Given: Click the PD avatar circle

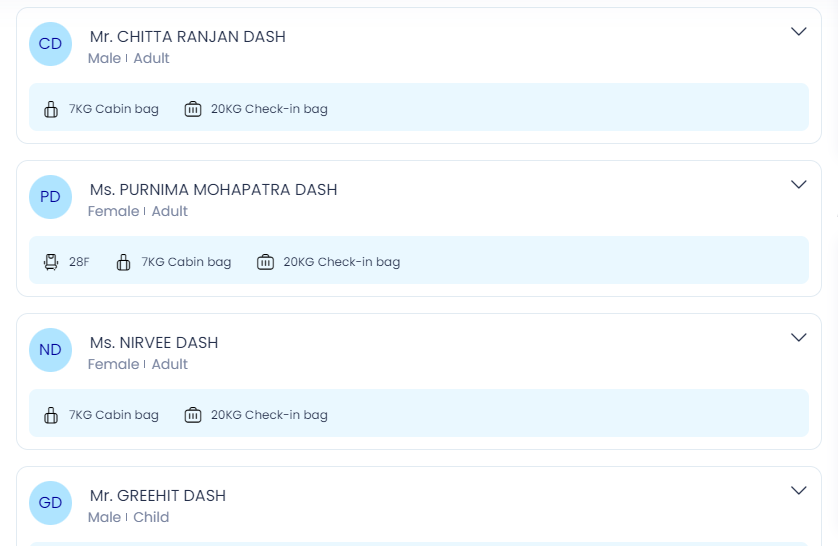Looking at the screenshot, I should coord(50,197).
